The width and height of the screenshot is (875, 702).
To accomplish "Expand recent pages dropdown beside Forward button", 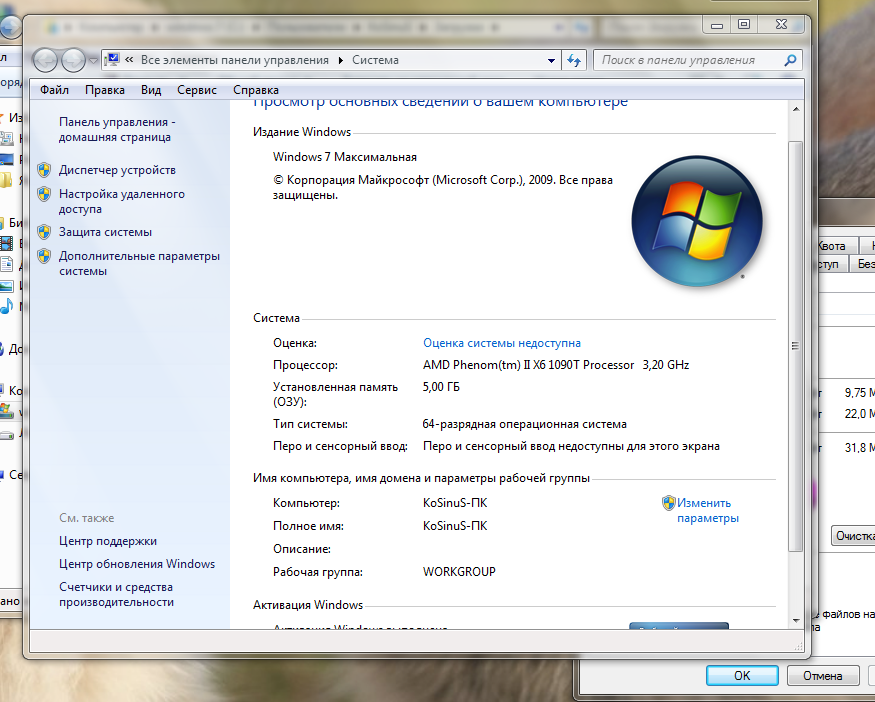I will coord(93,60).
